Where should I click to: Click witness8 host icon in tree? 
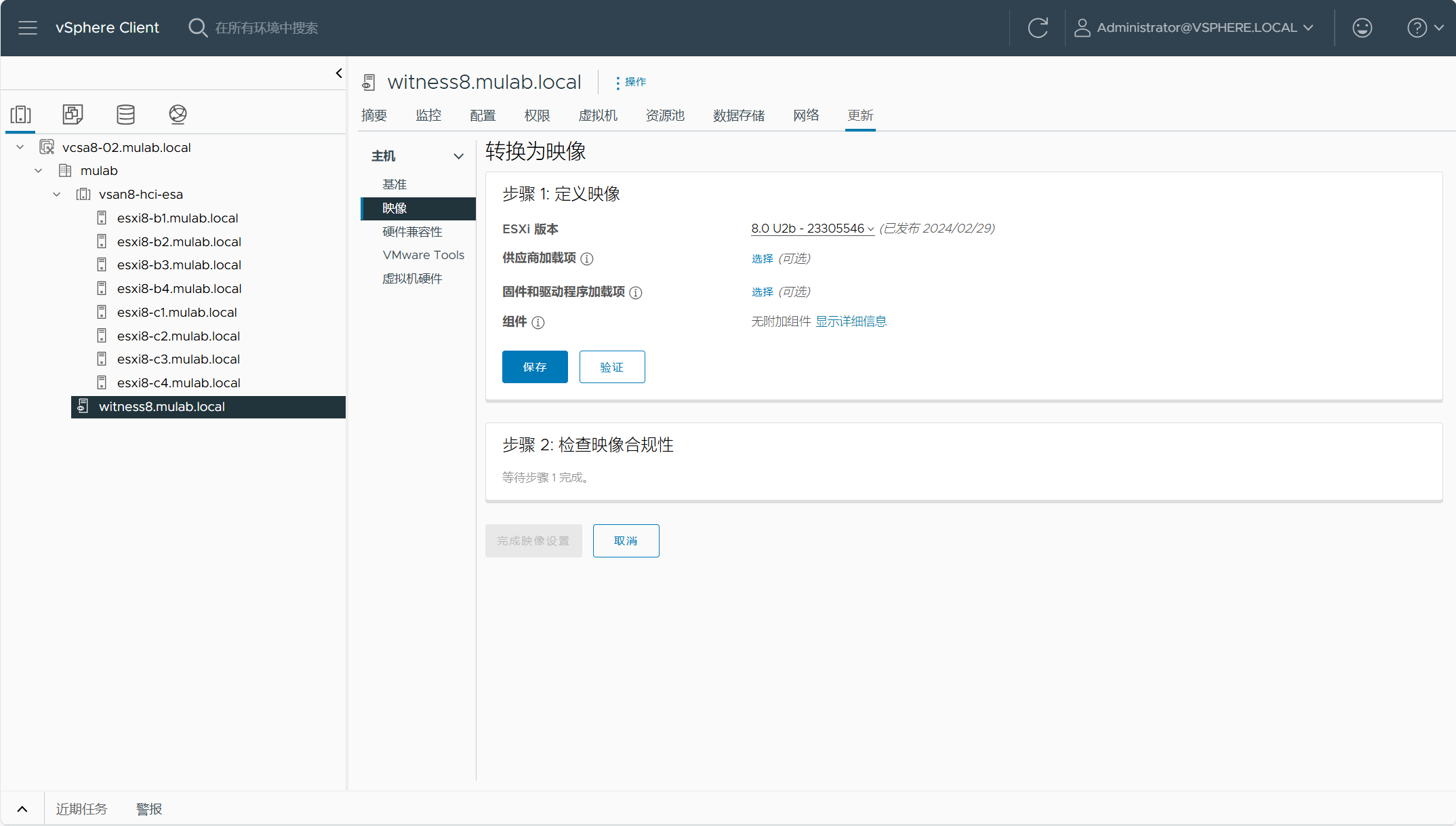83,406
